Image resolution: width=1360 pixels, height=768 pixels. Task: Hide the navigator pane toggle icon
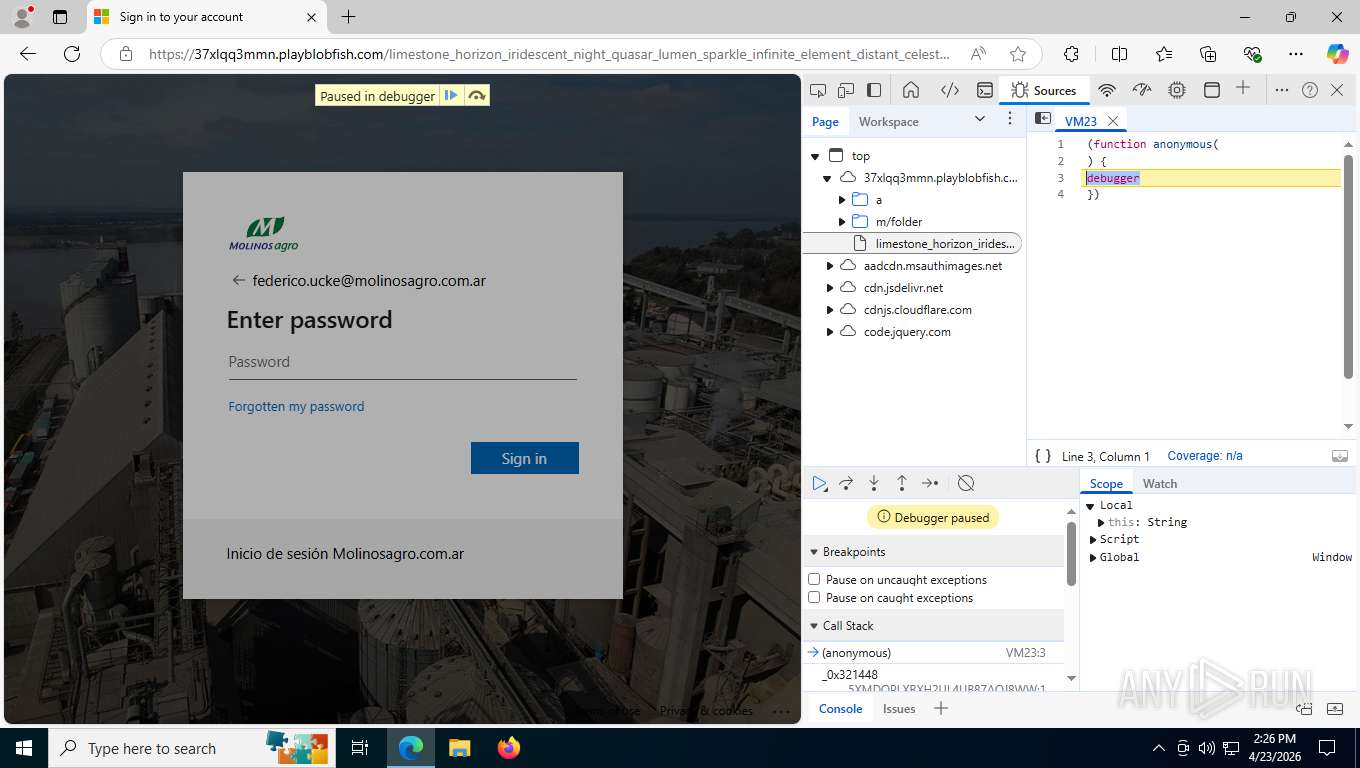(1042, 118)
